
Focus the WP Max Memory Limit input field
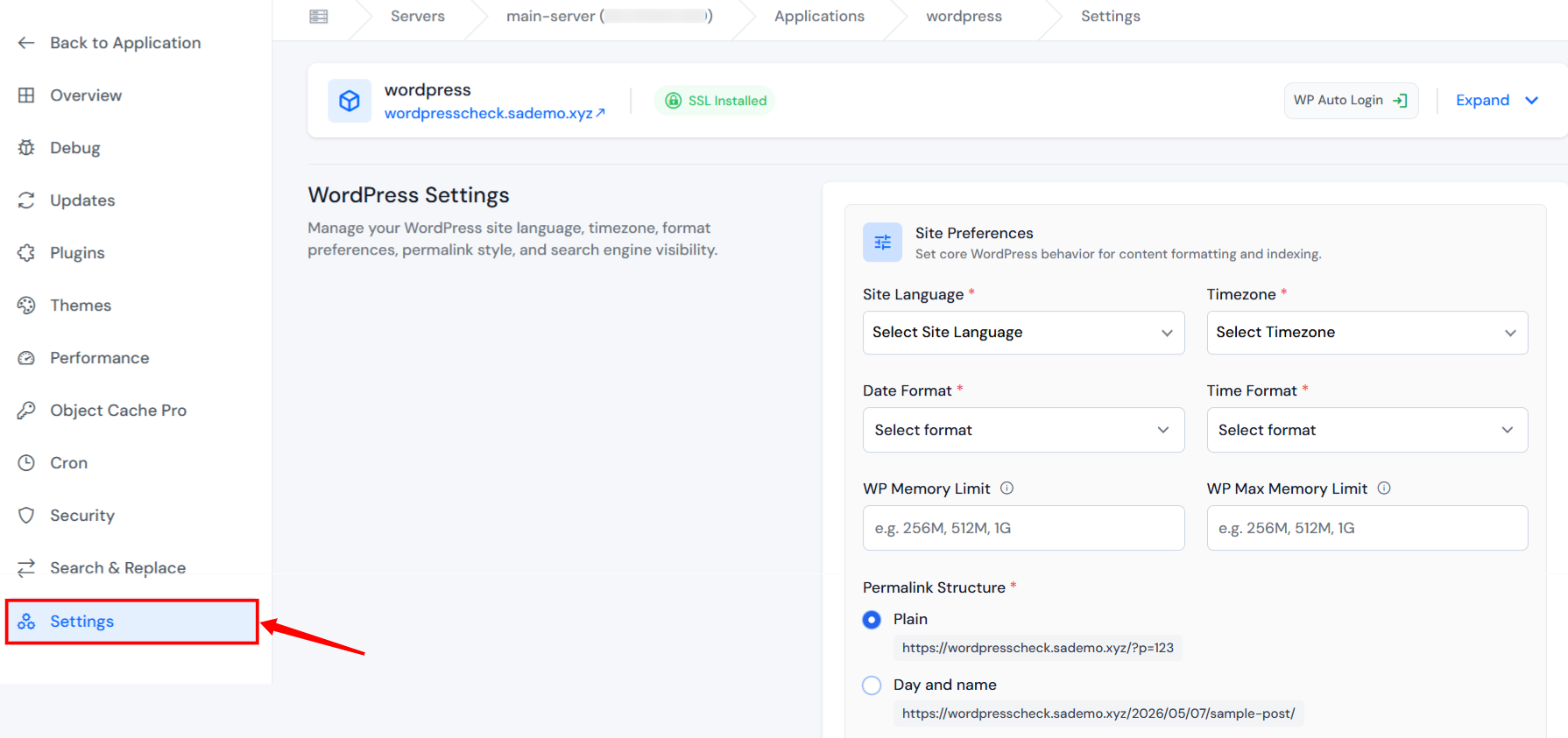pyautogui.click(x=1367, y=528)
